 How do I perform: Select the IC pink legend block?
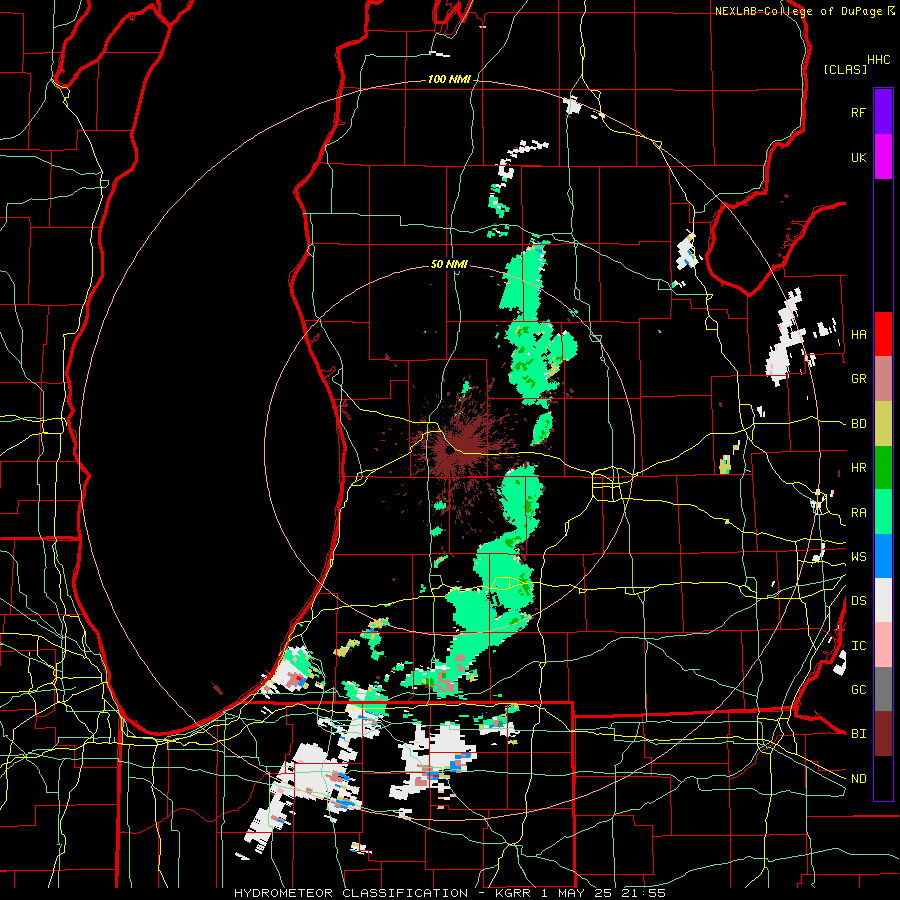pos(883,645)
